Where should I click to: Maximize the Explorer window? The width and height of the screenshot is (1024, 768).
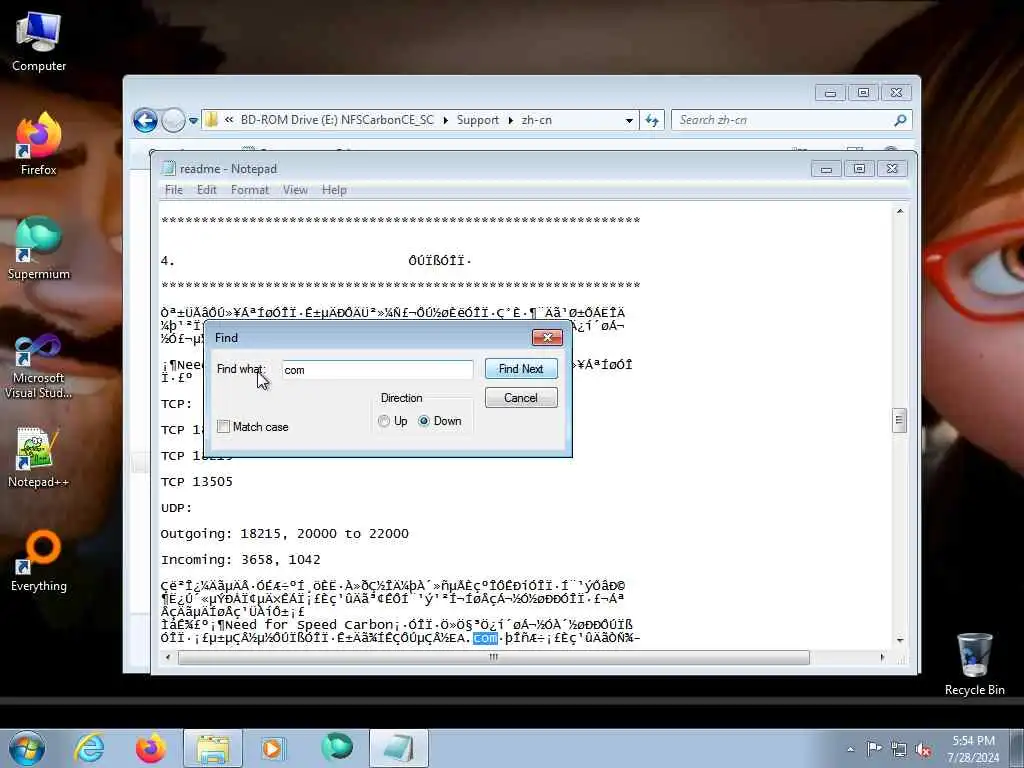click(x=863, y=93)
